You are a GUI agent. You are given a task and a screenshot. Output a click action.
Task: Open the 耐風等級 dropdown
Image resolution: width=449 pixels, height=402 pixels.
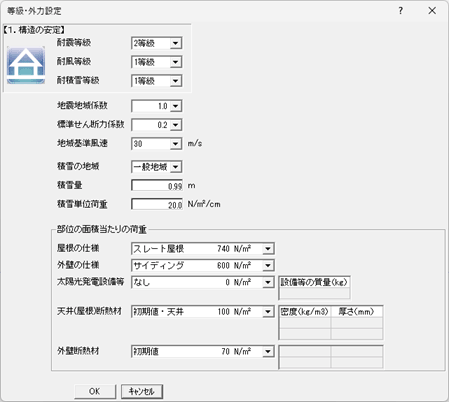(176, 62)
